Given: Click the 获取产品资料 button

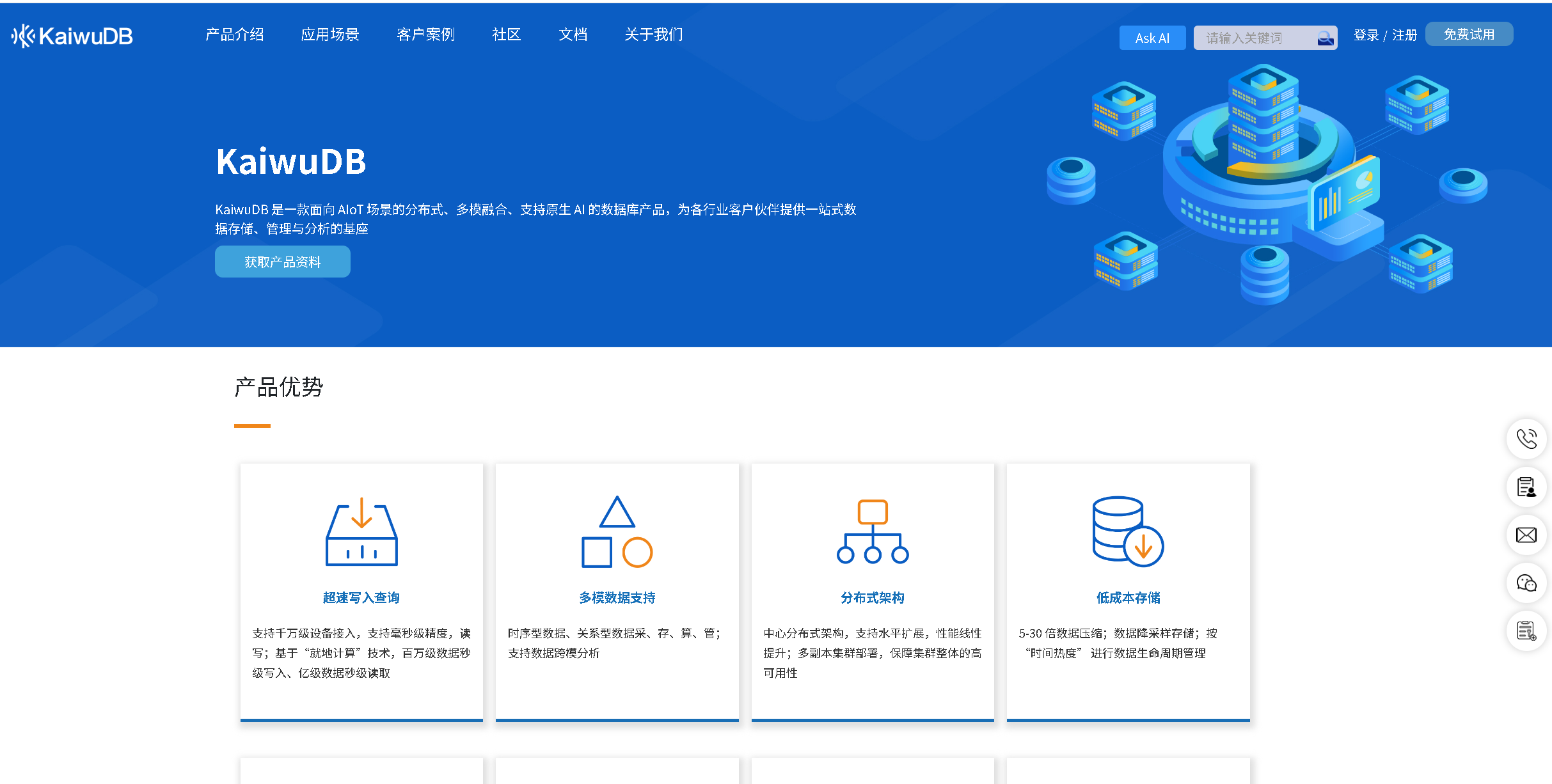Looking at the screenshot, I should (283, 262).
